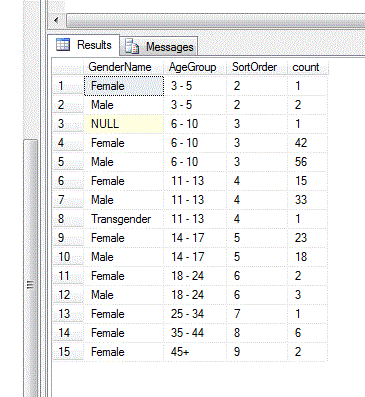Click the count cell showing 15
This screenshot has width=365, height=397.
[x=307, y=181]
